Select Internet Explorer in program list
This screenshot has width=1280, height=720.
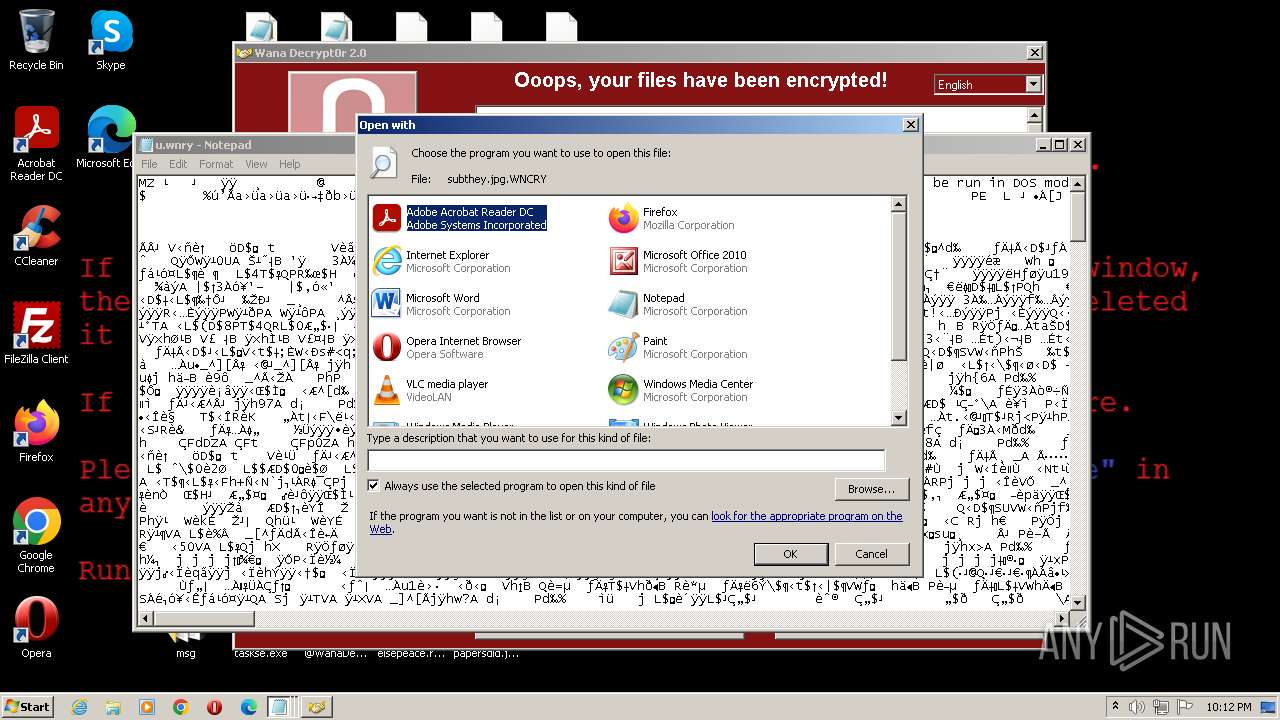click(x=441, y=261)
